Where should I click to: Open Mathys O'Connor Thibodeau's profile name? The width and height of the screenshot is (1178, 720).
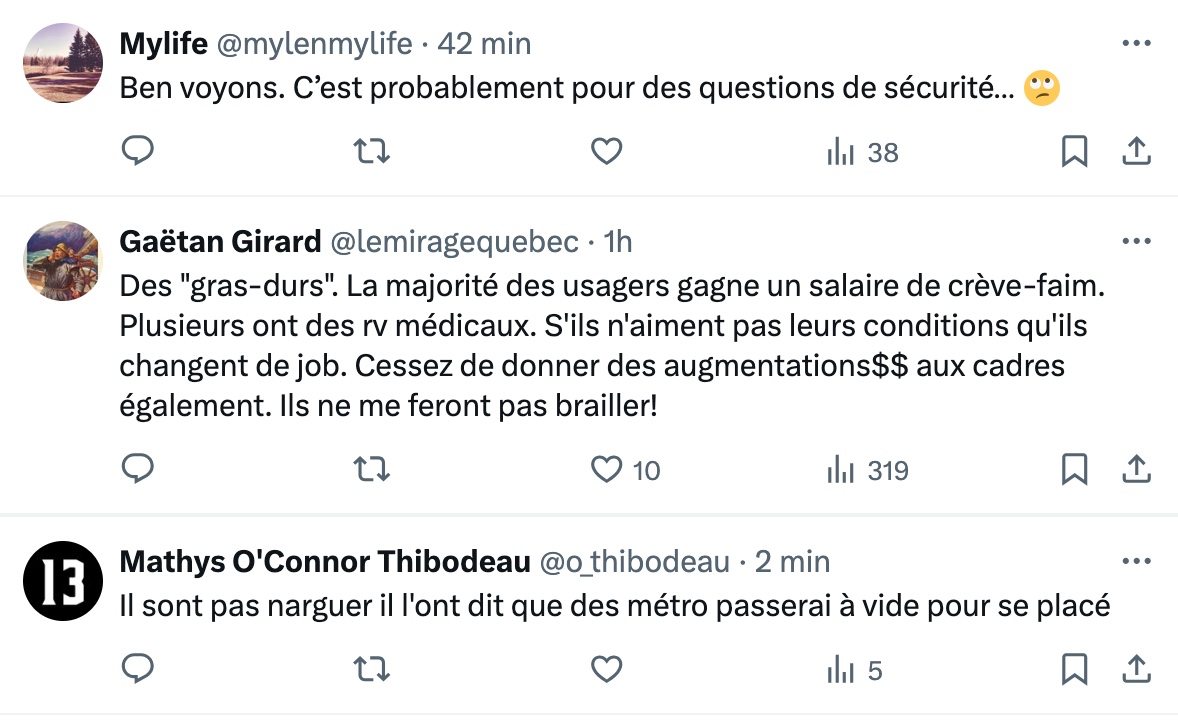coord(324,562)
